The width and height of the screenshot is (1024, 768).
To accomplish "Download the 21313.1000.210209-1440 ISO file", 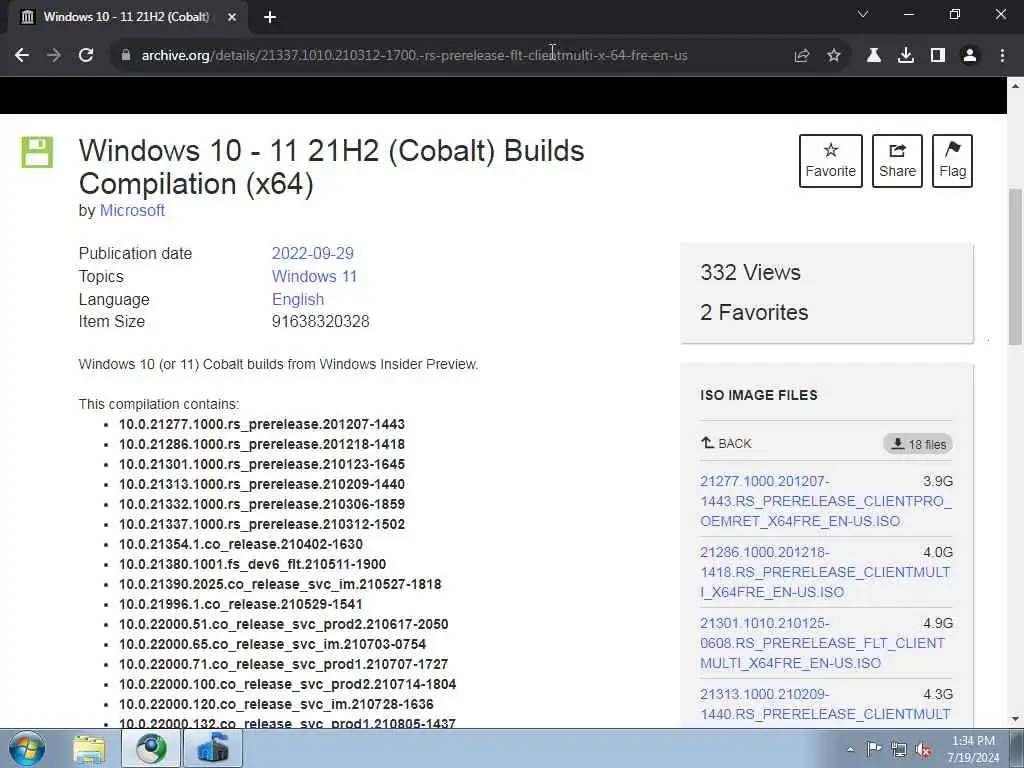I will [825, 704].
